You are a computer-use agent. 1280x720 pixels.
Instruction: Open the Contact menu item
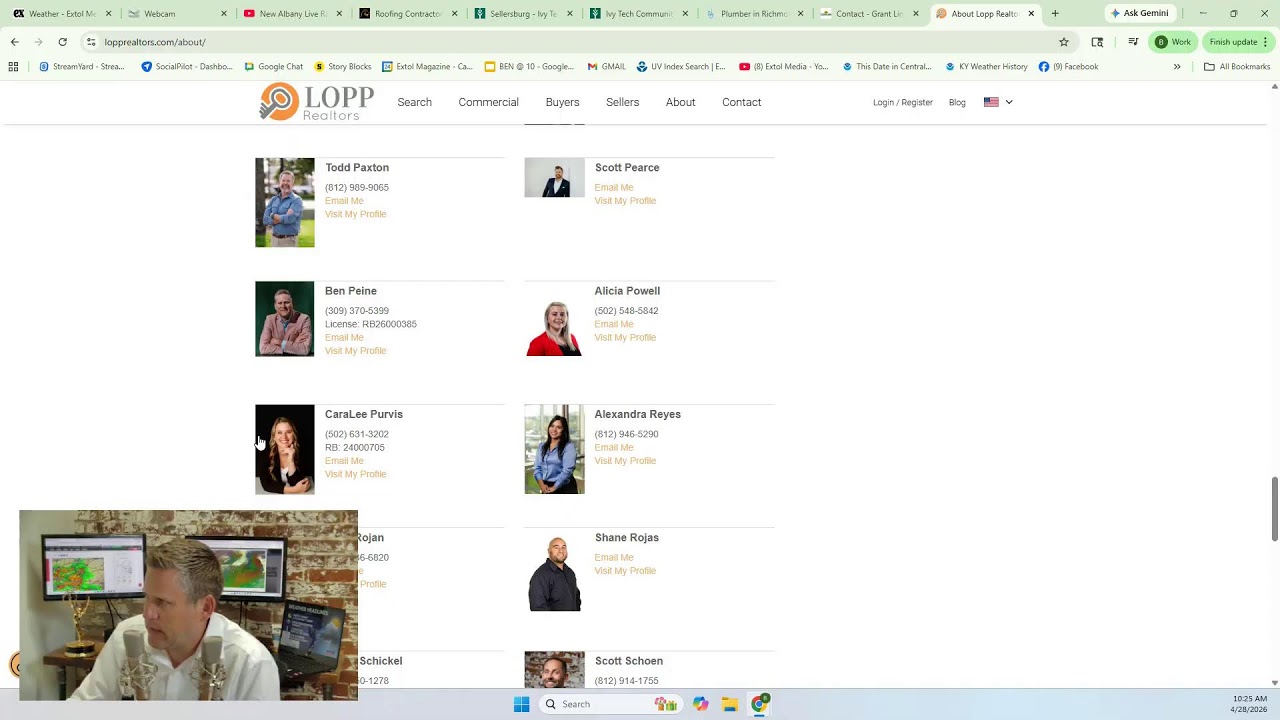[741, 102]
